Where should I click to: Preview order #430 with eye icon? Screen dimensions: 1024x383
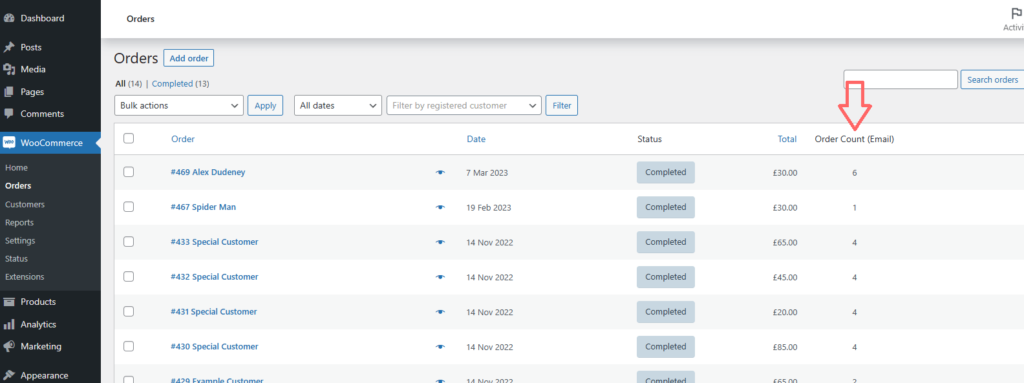pyautogui.click(x=441, y=346)
